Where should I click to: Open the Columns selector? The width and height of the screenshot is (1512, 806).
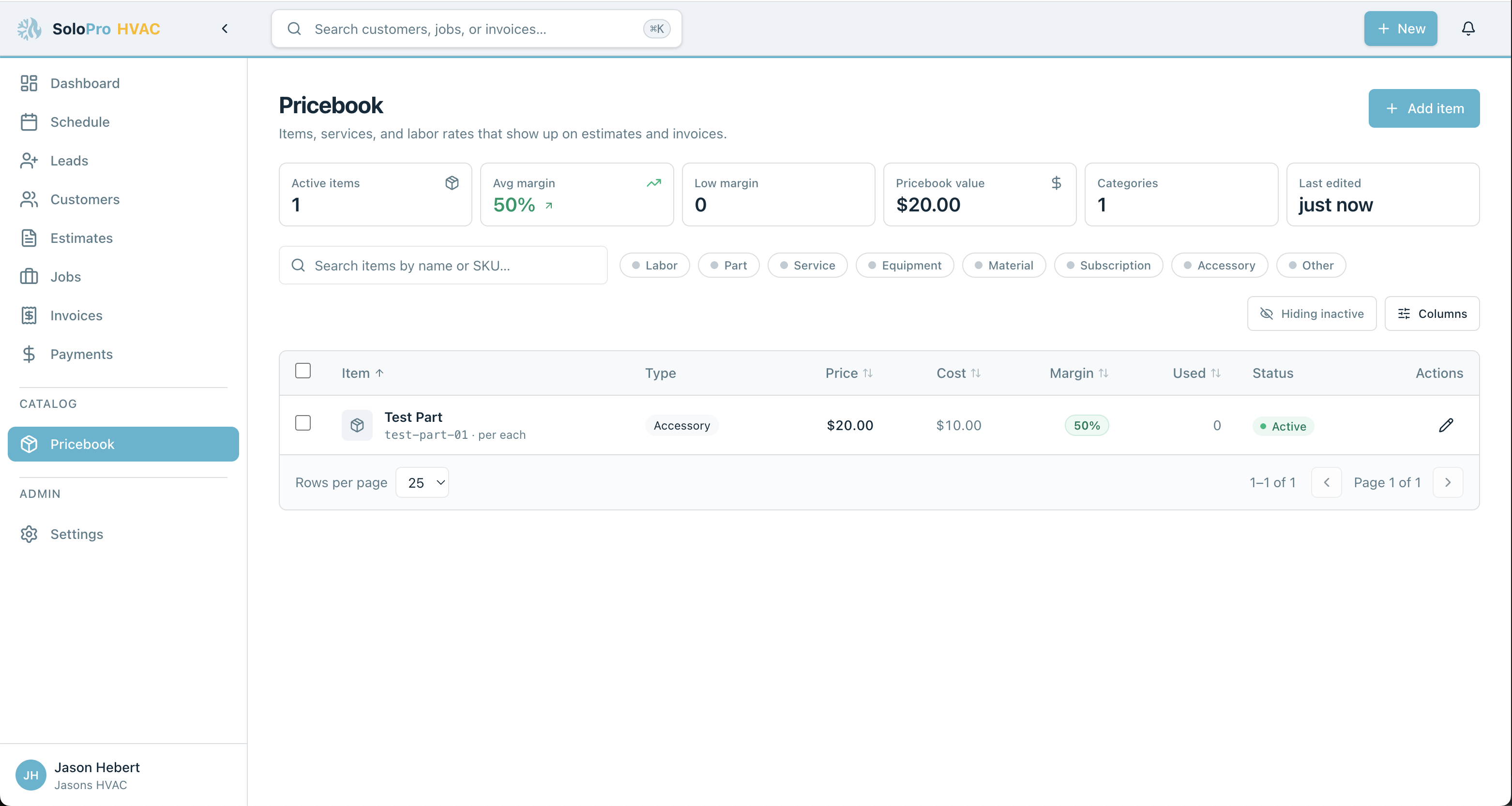1432,314
